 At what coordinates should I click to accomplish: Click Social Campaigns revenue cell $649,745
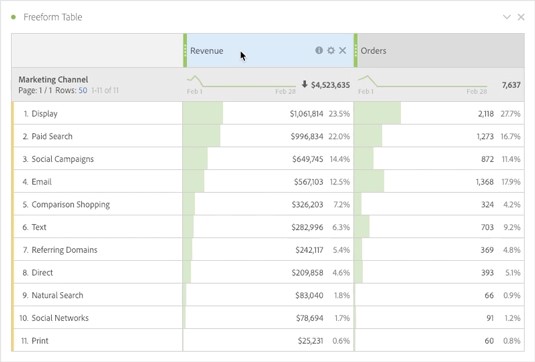[x=307, y=159]
